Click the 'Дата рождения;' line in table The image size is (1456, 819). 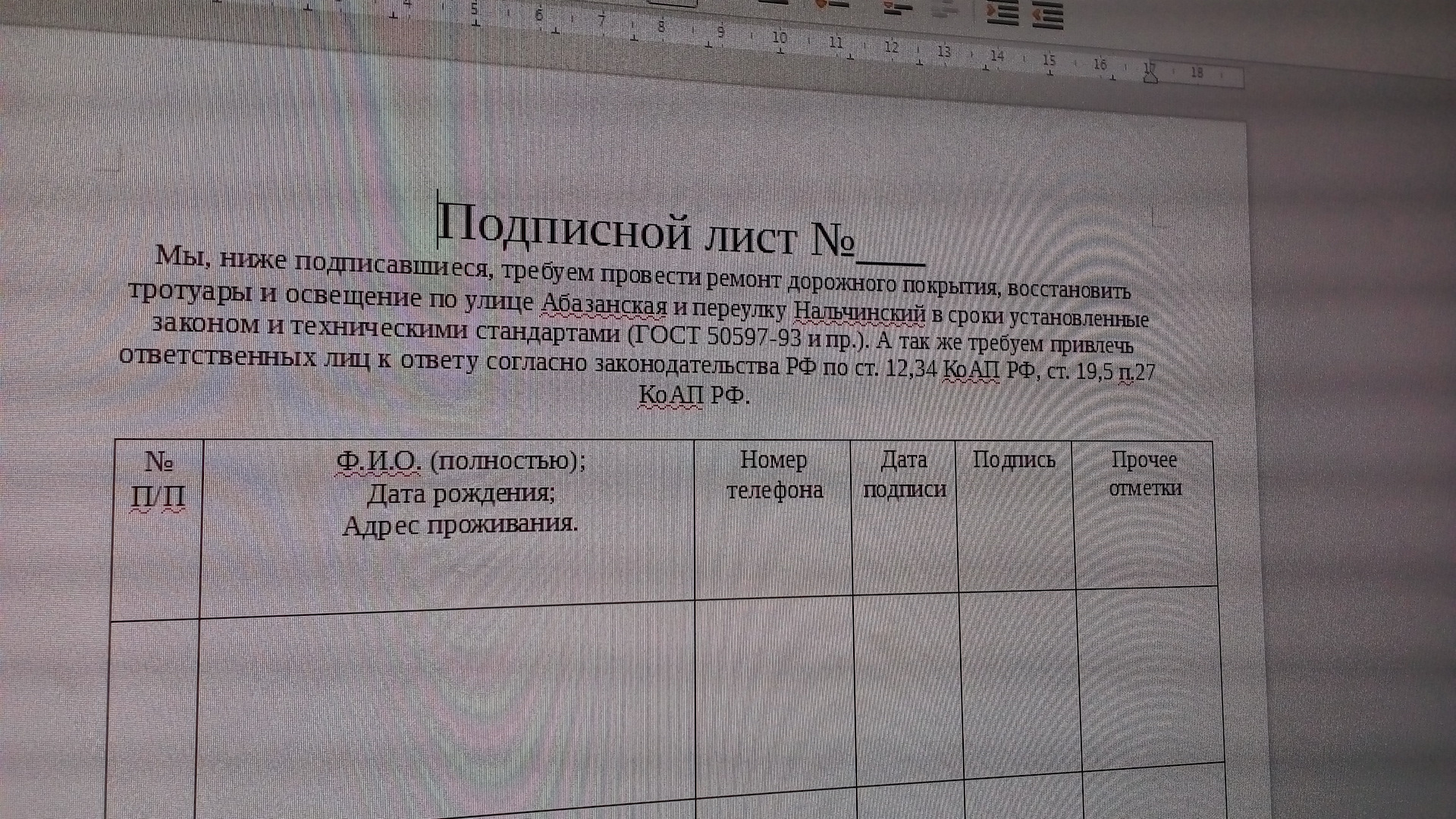(461, 494)
